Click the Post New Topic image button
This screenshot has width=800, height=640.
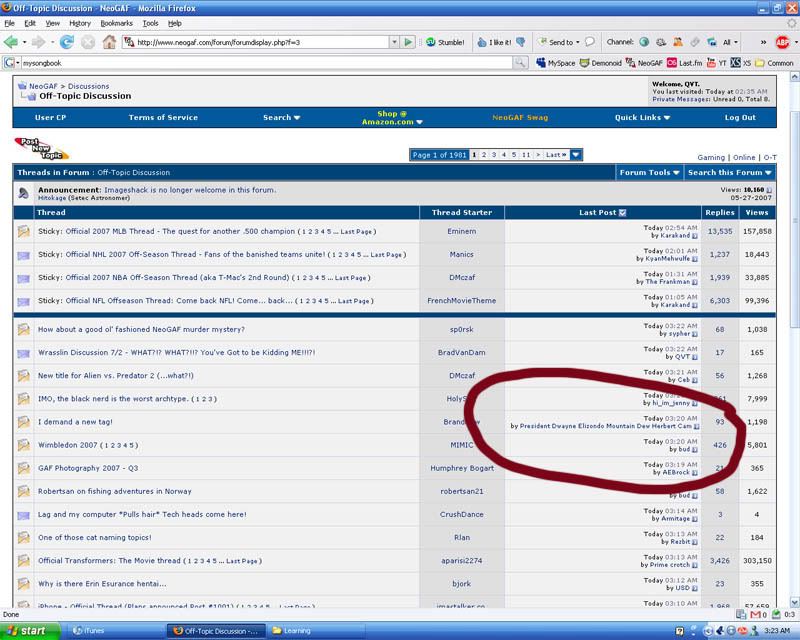click(41, 148)
